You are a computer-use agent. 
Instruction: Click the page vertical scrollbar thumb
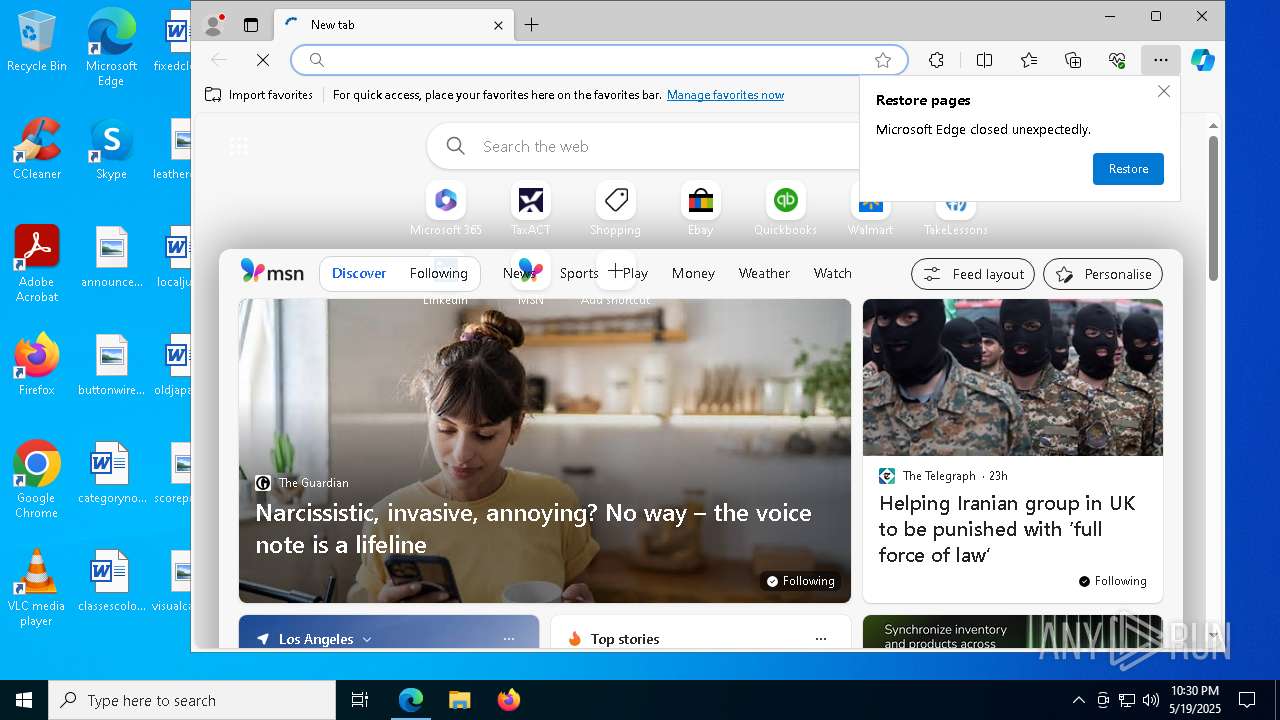(x=1213, y=207)
